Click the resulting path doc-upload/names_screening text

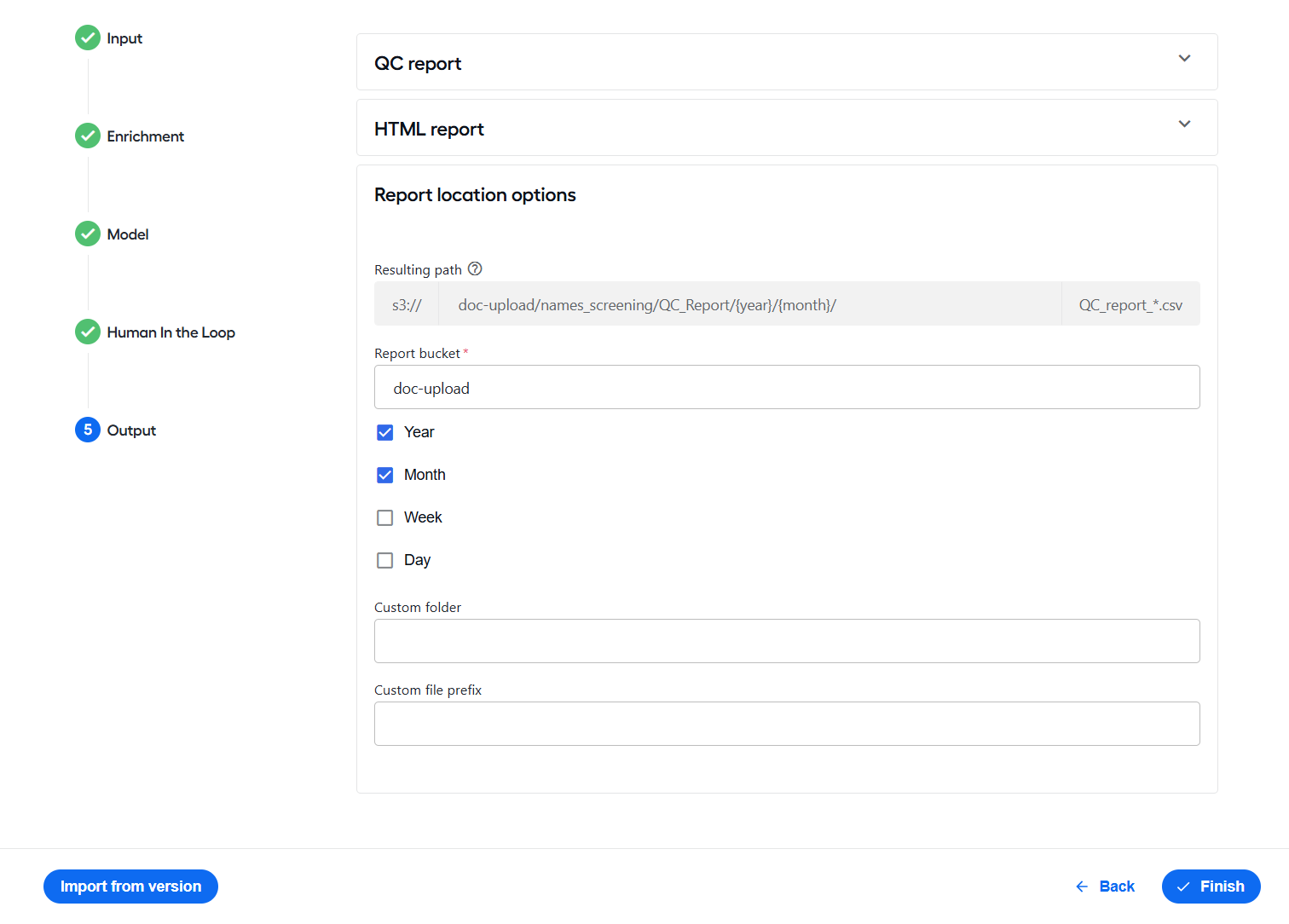pos(647,305)
